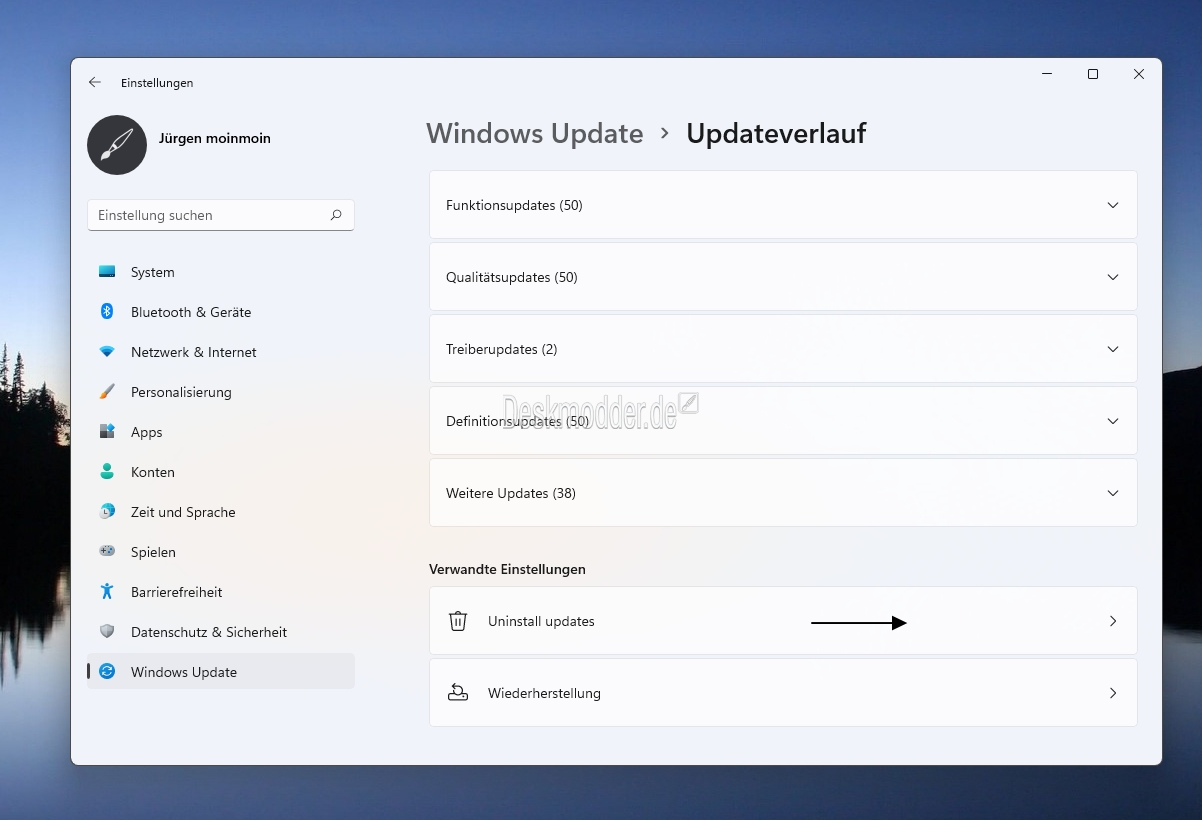Select Netzwerk & Internet in sidebar
Viewport: 1202px width, 820px height.
pyautogui.click(x=221, y=352)
